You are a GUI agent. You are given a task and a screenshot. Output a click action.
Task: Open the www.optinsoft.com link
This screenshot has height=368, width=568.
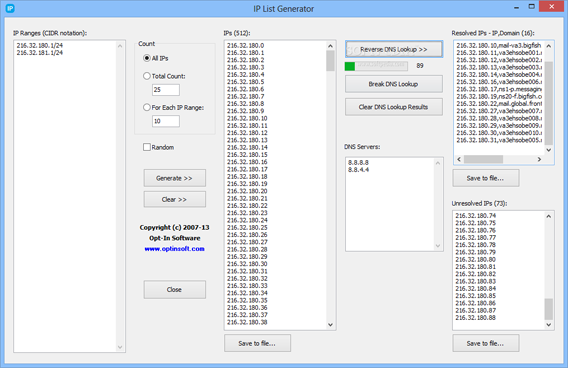(174, 249)
